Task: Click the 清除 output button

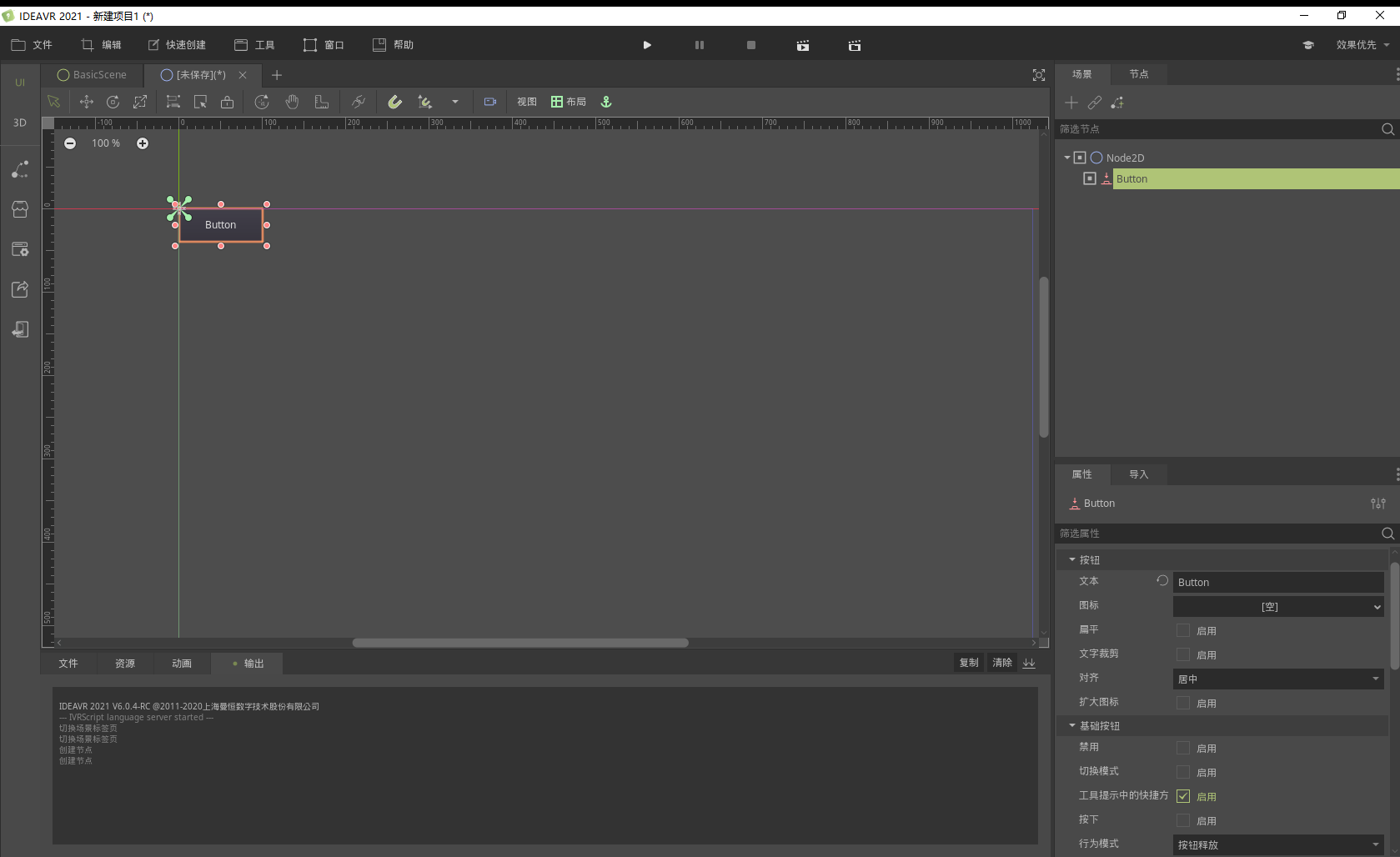Action: [x=1002, y=663]
